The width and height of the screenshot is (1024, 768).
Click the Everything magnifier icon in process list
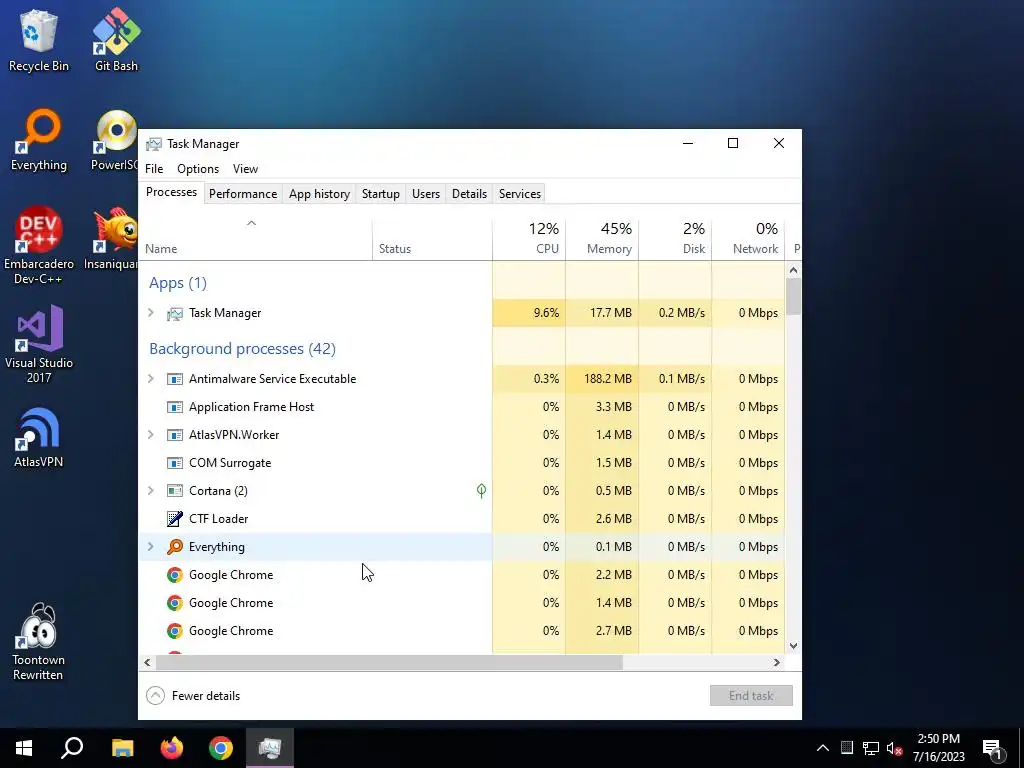174,547
